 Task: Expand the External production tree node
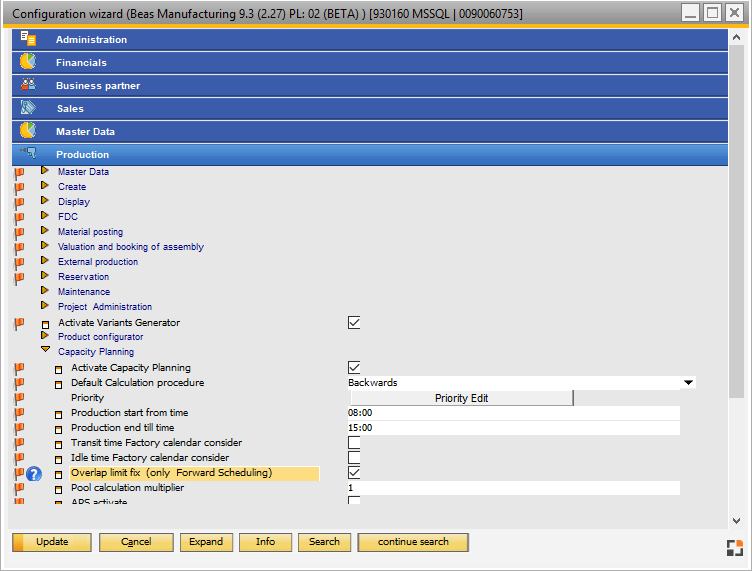(x=45, y=261)
